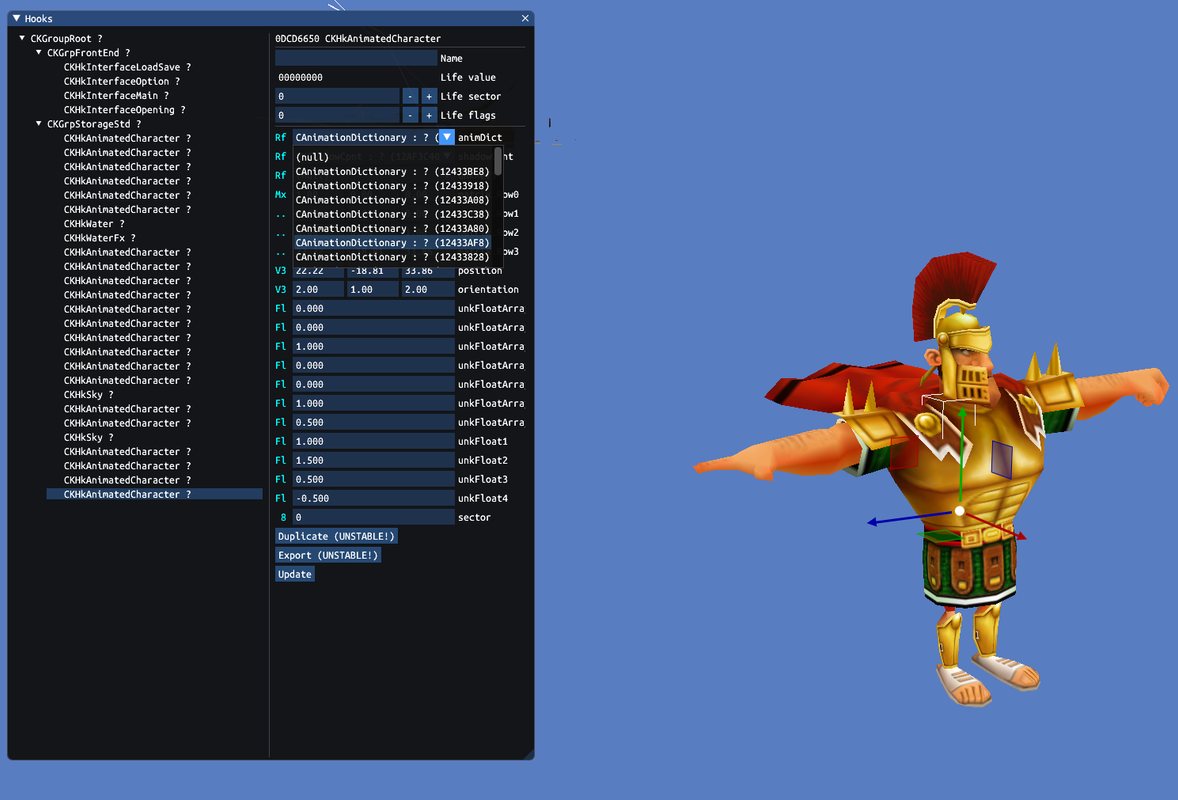Select the CKHkWater hook

coord(94,224)
